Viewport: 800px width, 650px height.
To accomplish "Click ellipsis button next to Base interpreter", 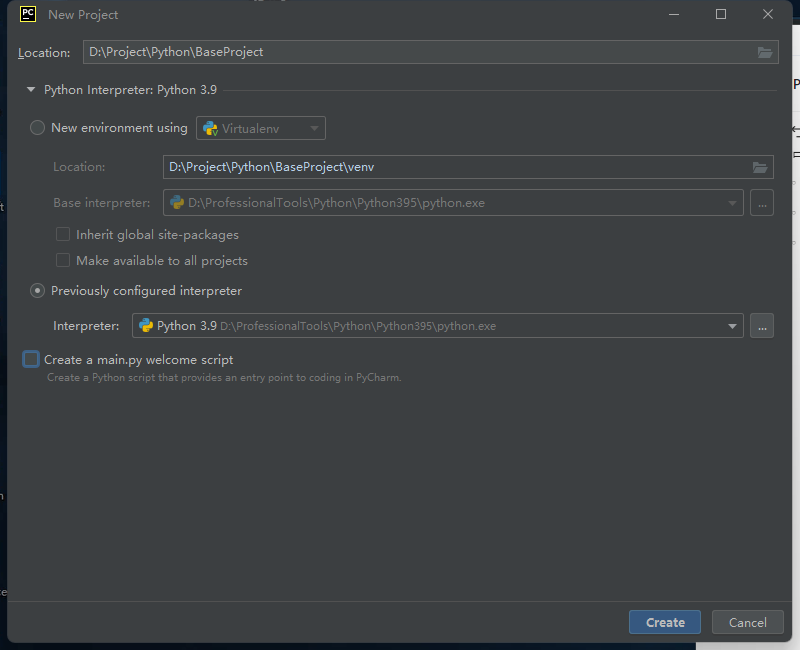I will (x=762, y=203).
